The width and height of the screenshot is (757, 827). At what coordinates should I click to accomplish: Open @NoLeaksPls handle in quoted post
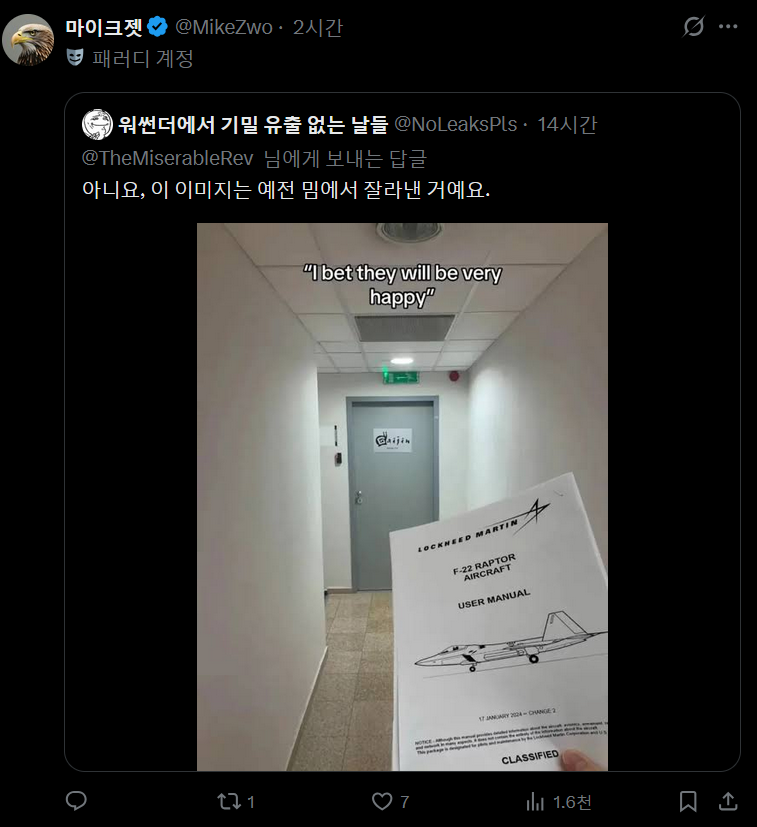tap(456, 124)
